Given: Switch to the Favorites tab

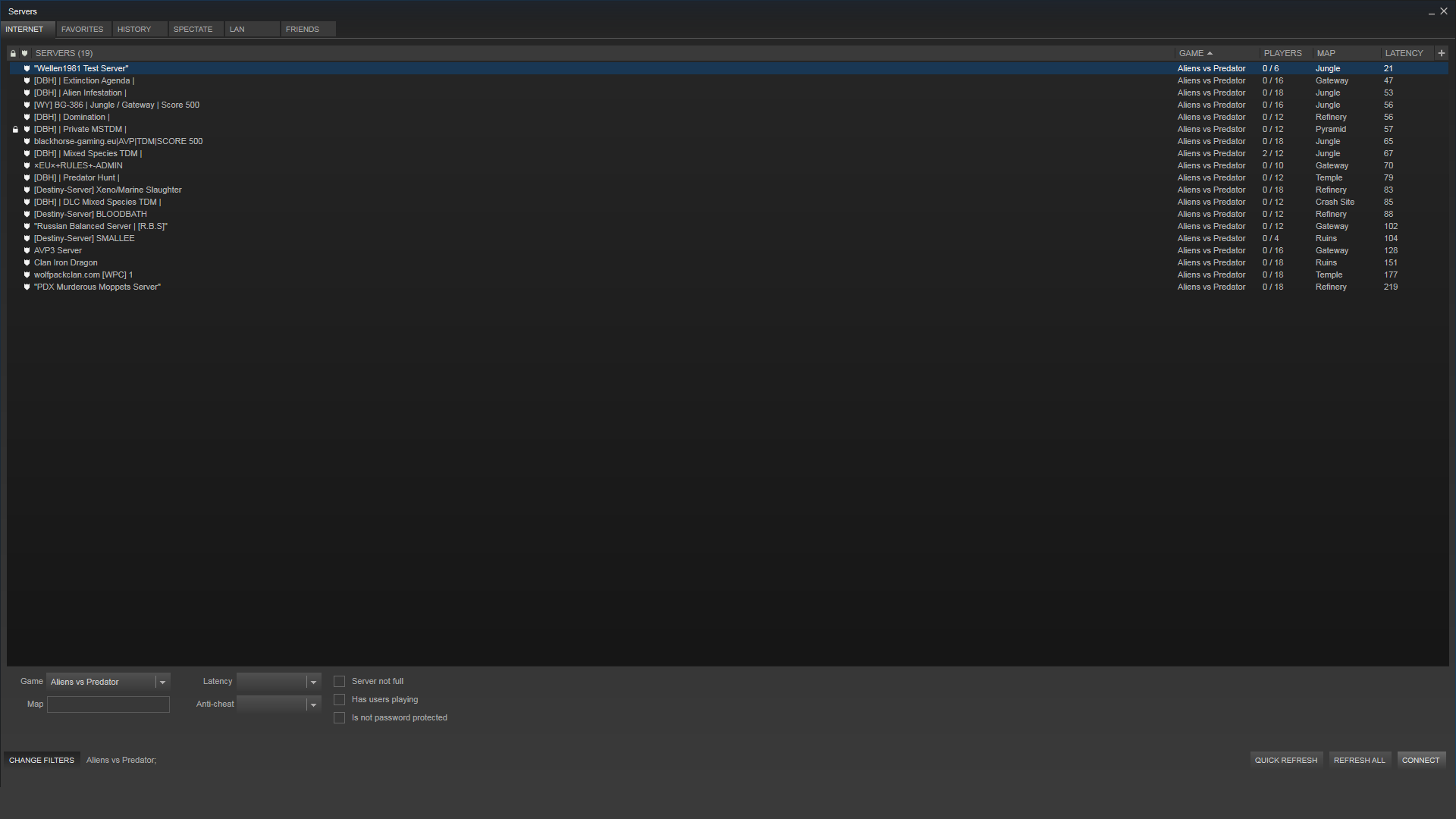Looking at the screenshot, I should [82, 29].
